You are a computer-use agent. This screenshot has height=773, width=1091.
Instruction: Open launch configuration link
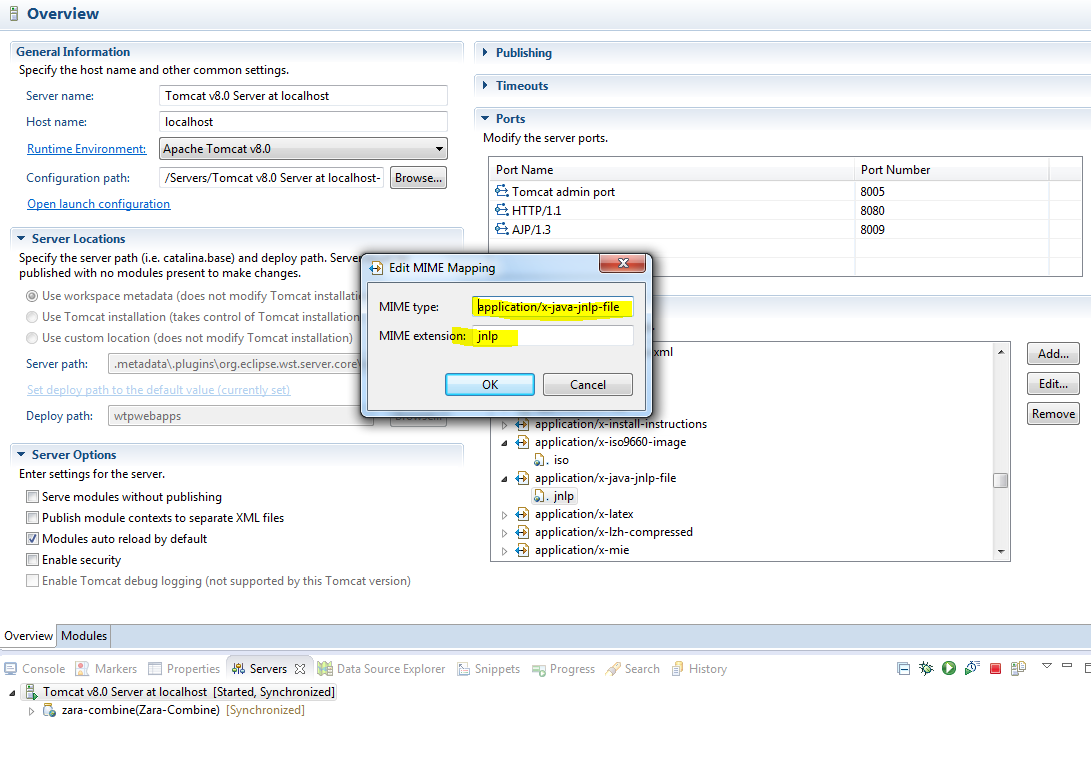[x=98, y=204]
